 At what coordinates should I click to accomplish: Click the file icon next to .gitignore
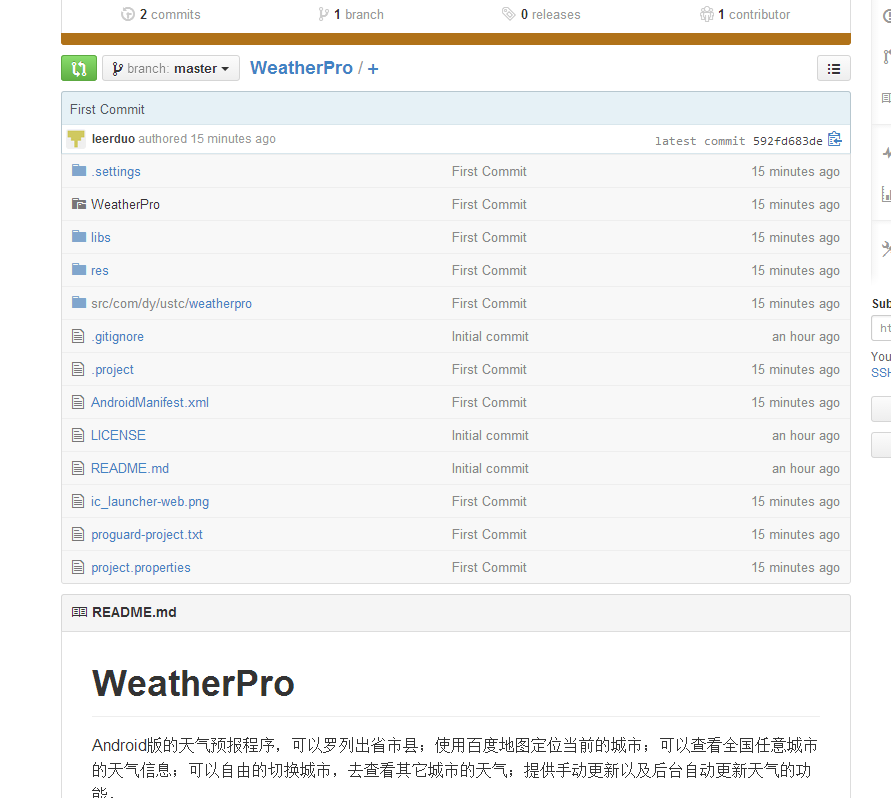[x=78, y=336]
